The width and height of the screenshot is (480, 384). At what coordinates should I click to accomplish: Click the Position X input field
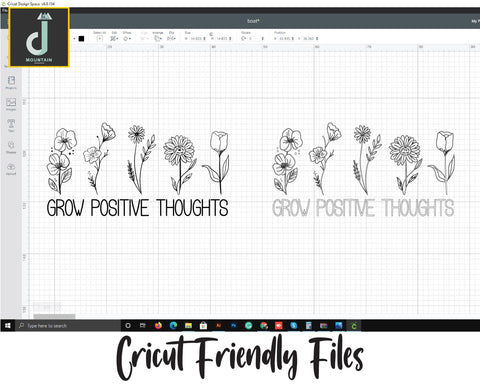tap(286, 39)
